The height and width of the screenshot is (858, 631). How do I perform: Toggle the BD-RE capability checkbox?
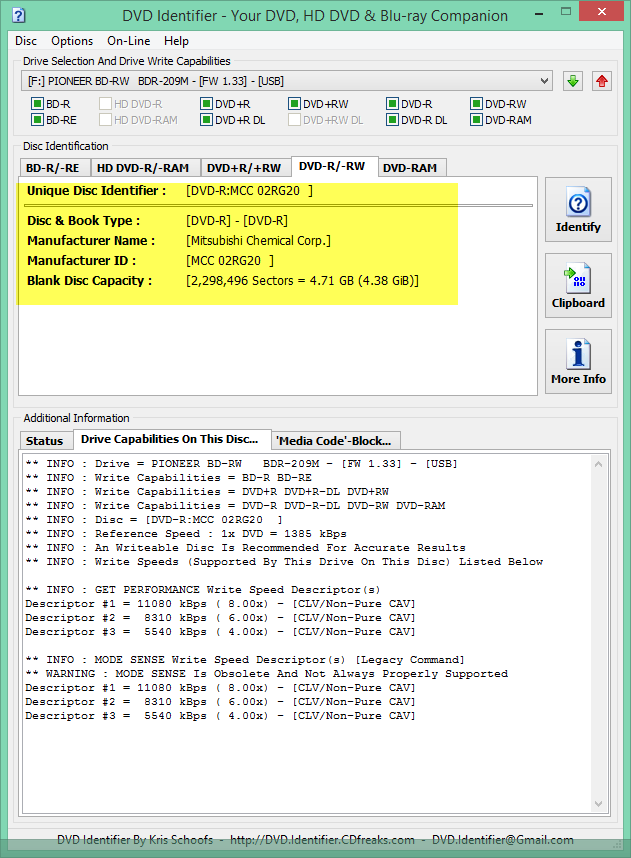tap(37, 120)
